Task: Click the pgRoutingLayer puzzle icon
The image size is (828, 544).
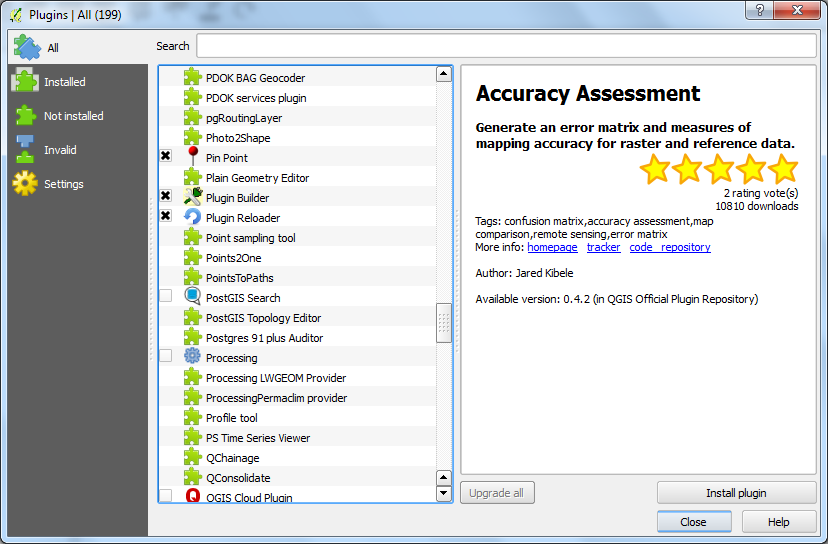Action: (193, 117)
